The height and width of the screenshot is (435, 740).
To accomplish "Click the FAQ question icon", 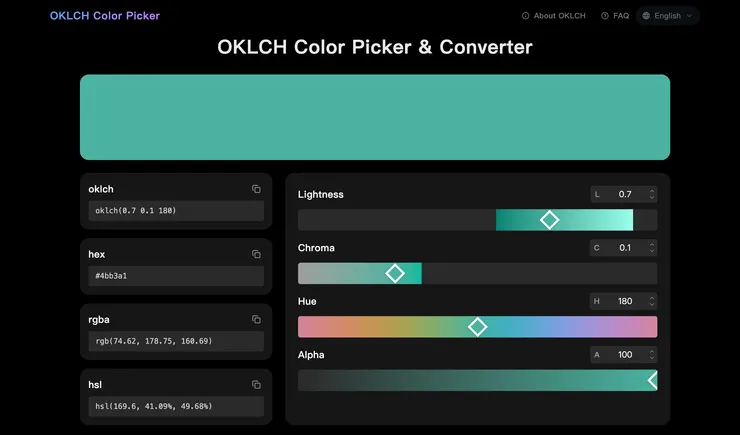I will pyautogui.click(x=605, y=16).
